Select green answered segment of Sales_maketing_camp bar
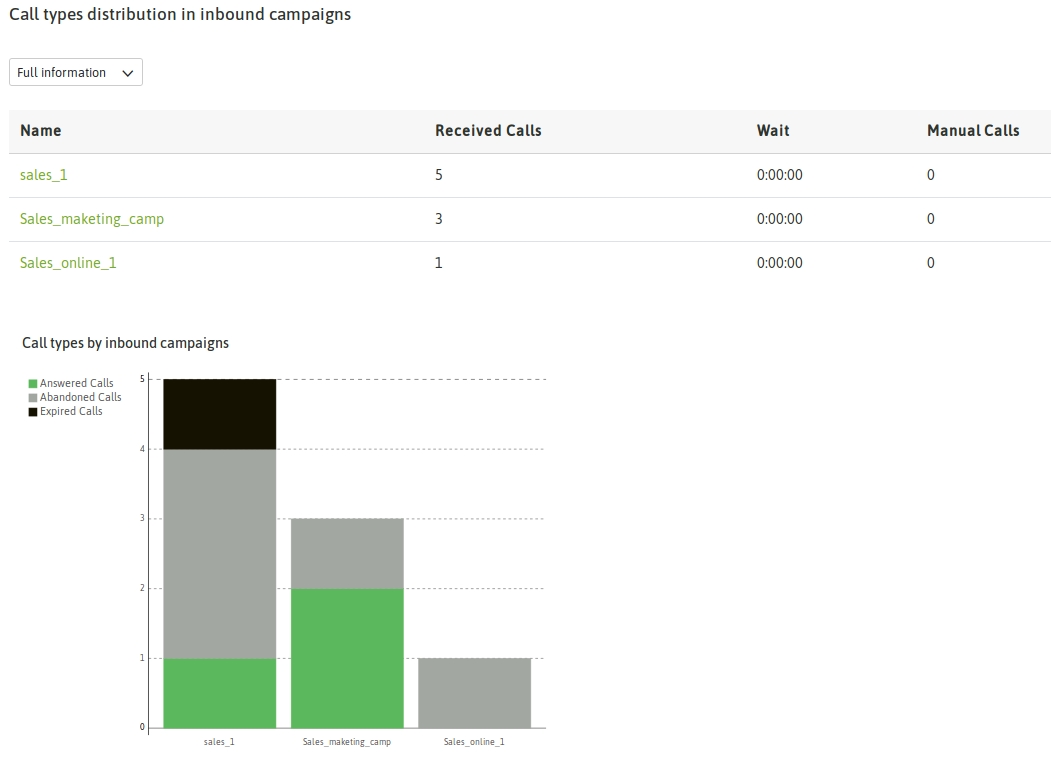The height and width of the screenshot is (758, 1051). [x=347, y=658]
